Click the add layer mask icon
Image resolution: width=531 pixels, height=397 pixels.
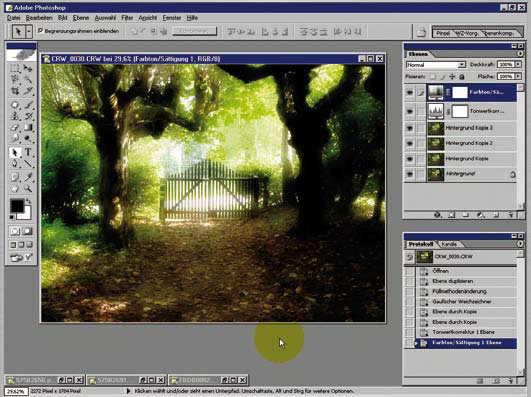pos(451,215)
